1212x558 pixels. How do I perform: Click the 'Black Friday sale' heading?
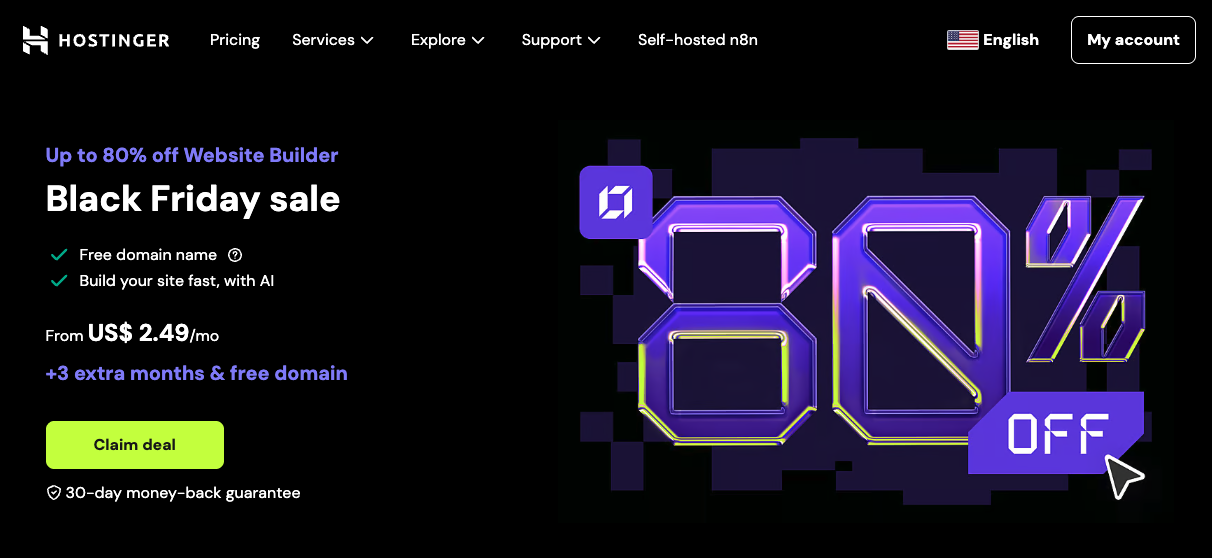pyautogui.click(x=193, y=198)
